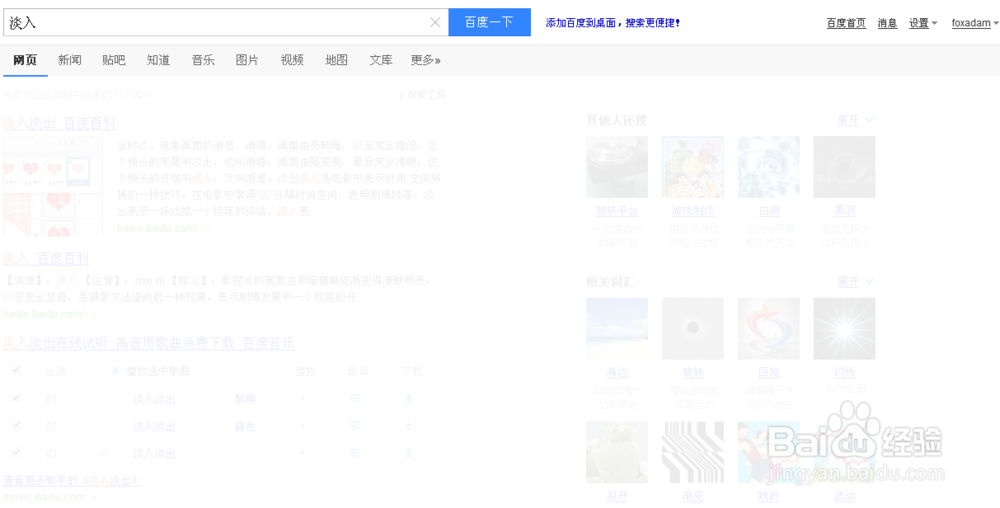Open 查看更多歌手的《淡入淡出》 link
This screenshot has height=508, width=1000.
pyautogui.click(x=73, y=480)
